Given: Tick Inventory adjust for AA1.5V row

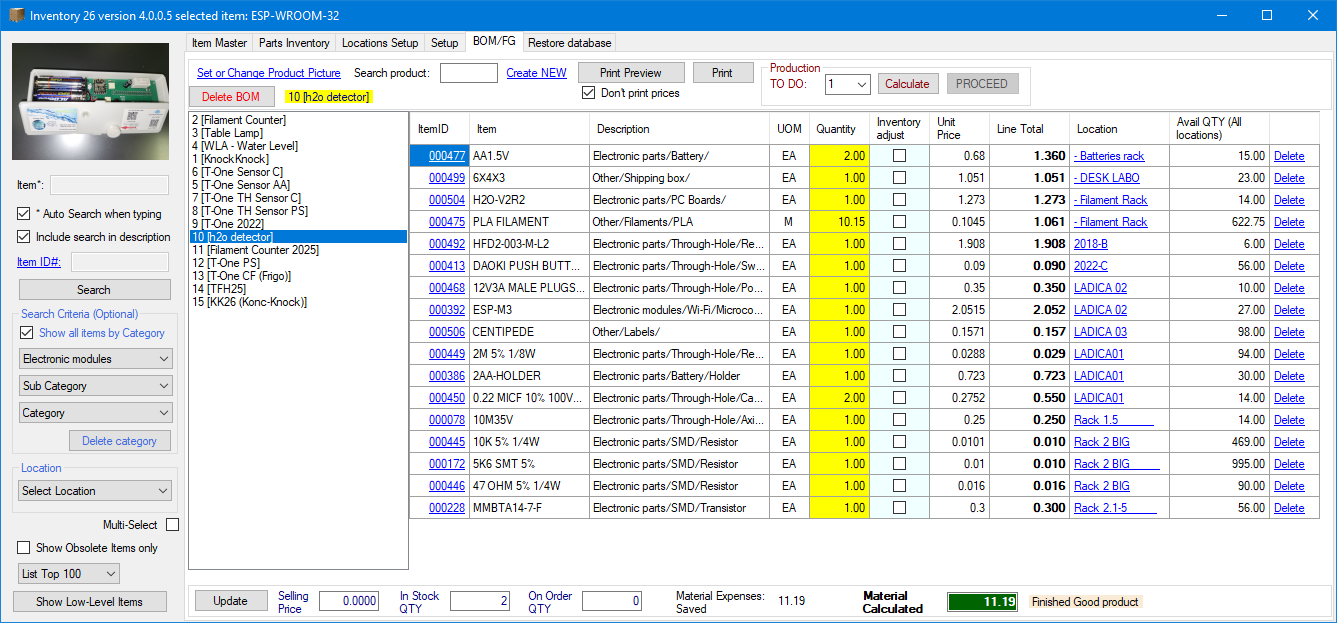Looking at the screenshot, I should [x=899, y=156].
